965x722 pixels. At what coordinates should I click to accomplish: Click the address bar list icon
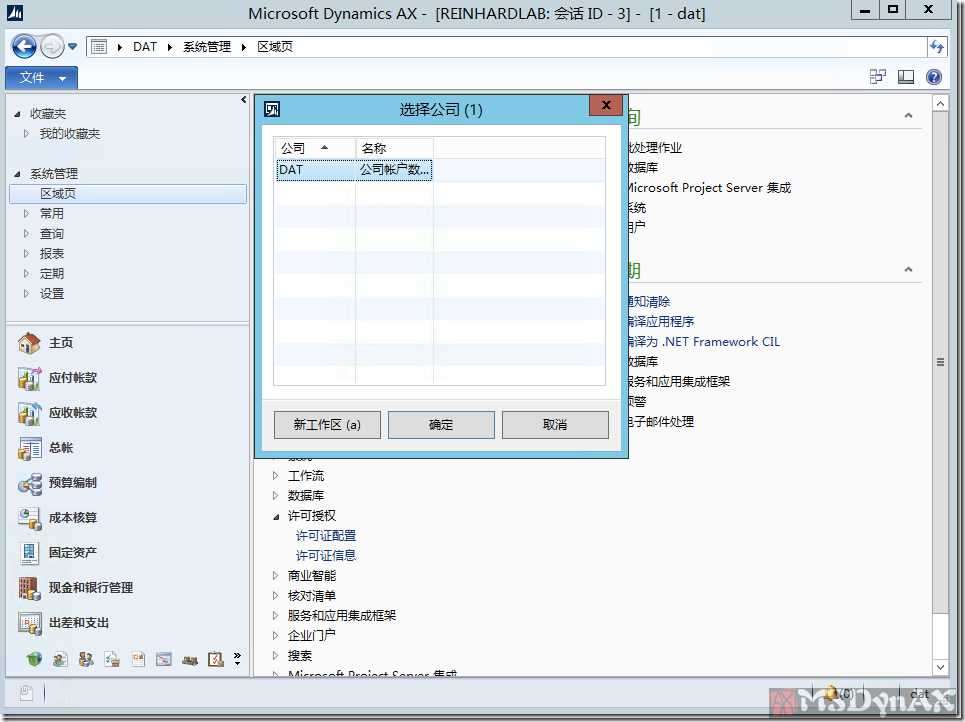point(98,46)
